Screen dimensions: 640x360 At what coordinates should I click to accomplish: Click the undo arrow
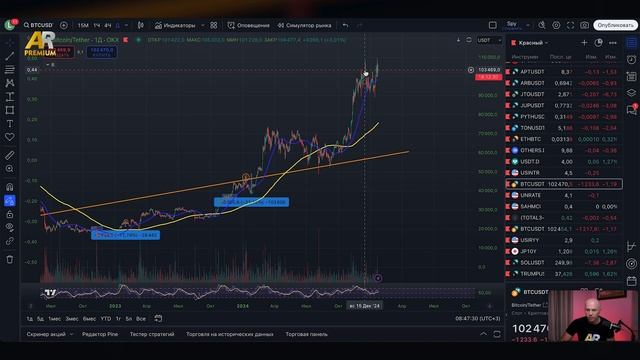[x=345, y=25]
